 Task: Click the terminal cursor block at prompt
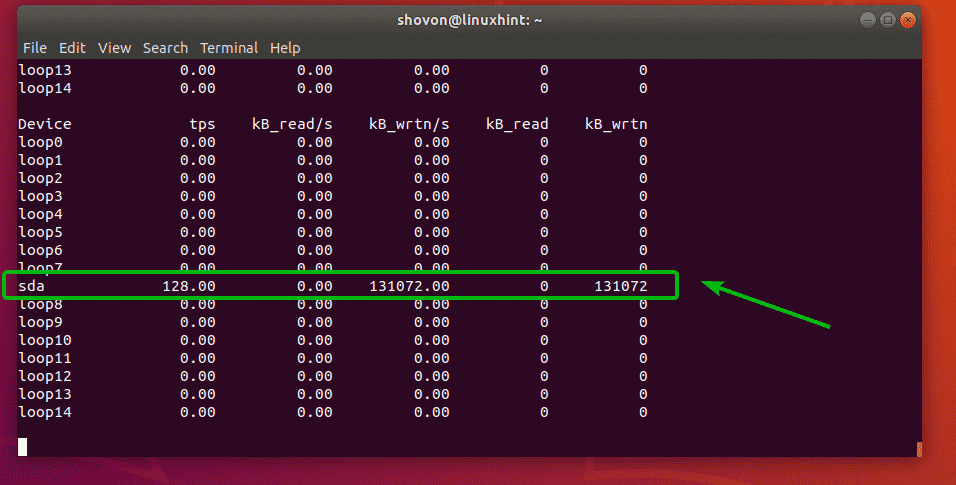coord(23,447)
